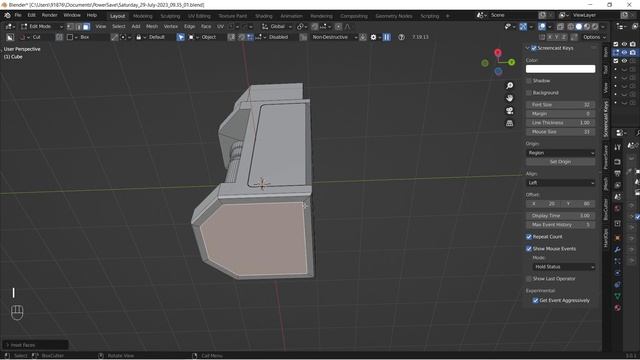
Task: Open the pivot point dropdown
Action: point(302,27)
